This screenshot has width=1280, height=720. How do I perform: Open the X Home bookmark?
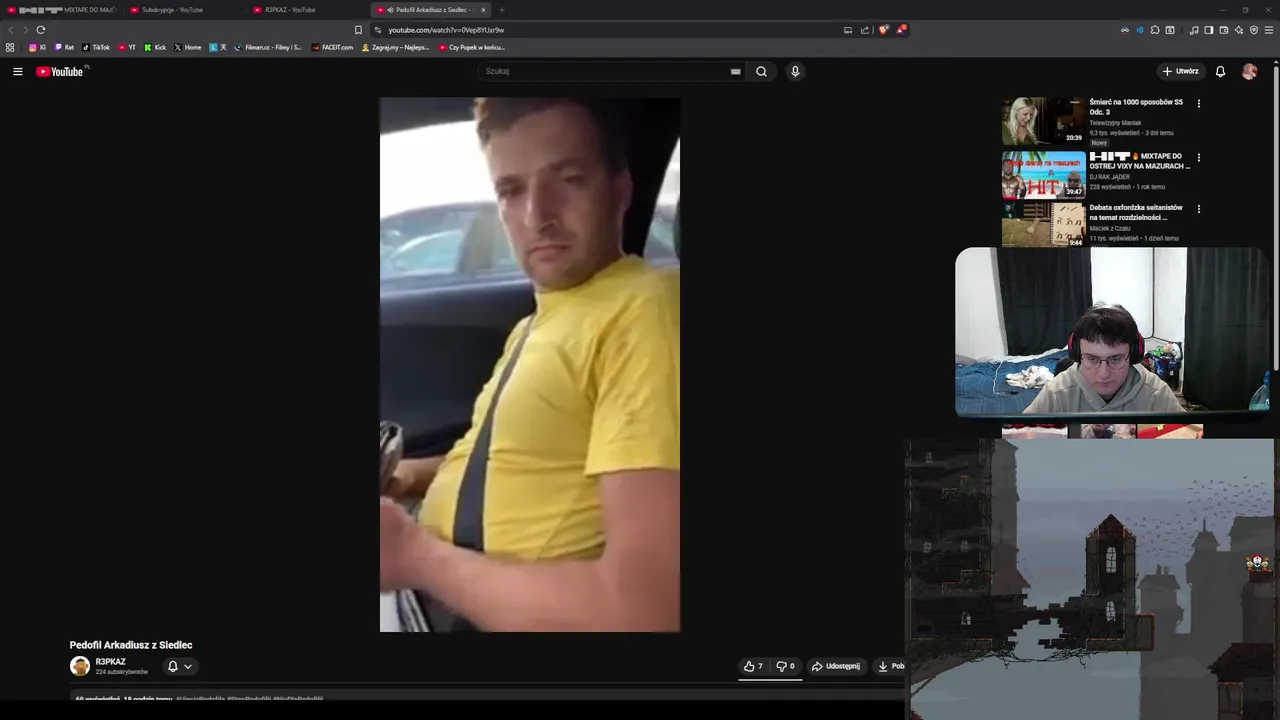pyautogui.click(x=187, y=47)
